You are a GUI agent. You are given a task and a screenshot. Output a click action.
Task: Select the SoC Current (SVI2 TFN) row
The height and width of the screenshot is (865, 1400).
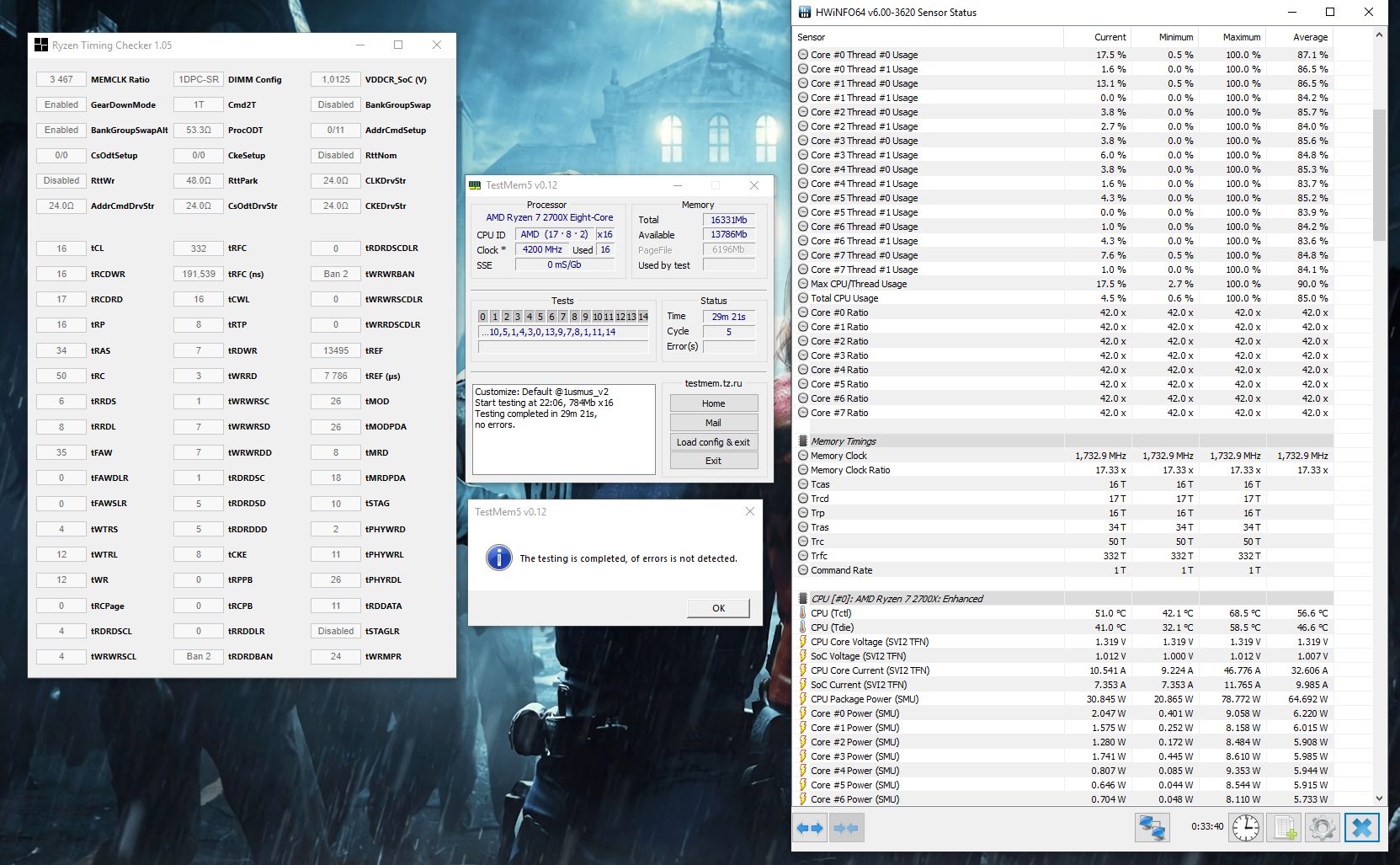click(x=1064, y=685)
